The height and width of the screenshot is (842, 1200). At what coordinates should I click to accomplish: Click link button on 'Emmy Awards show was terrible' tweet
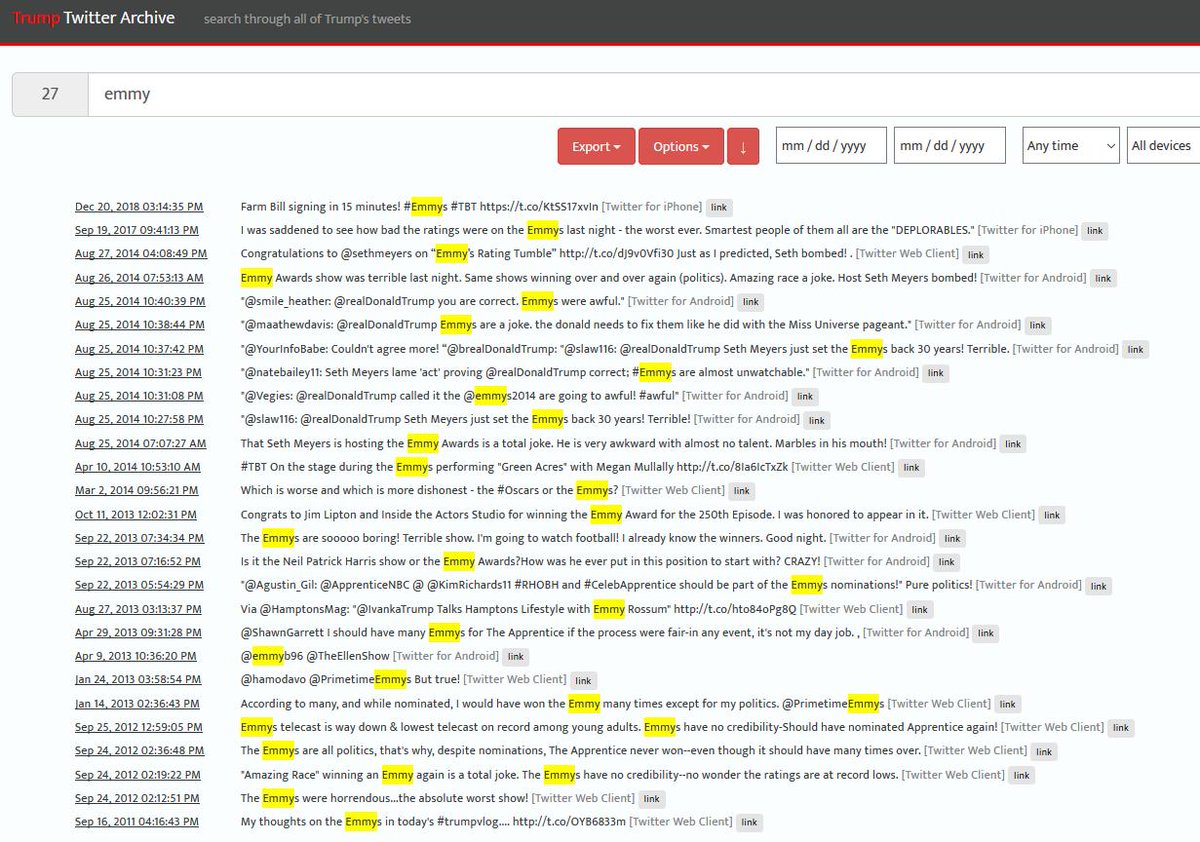point(1103,279)
